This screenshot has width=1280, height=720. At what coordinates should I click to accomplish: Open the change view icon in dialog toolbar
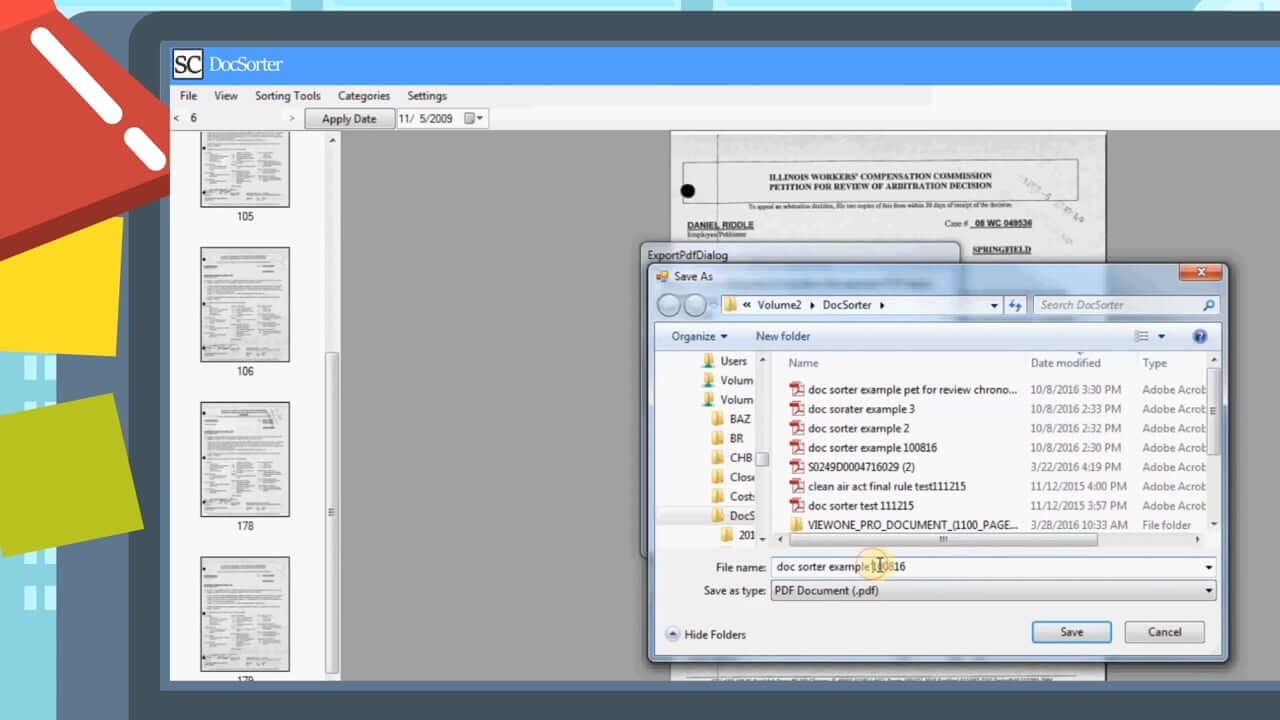(x=1144, y=337)
